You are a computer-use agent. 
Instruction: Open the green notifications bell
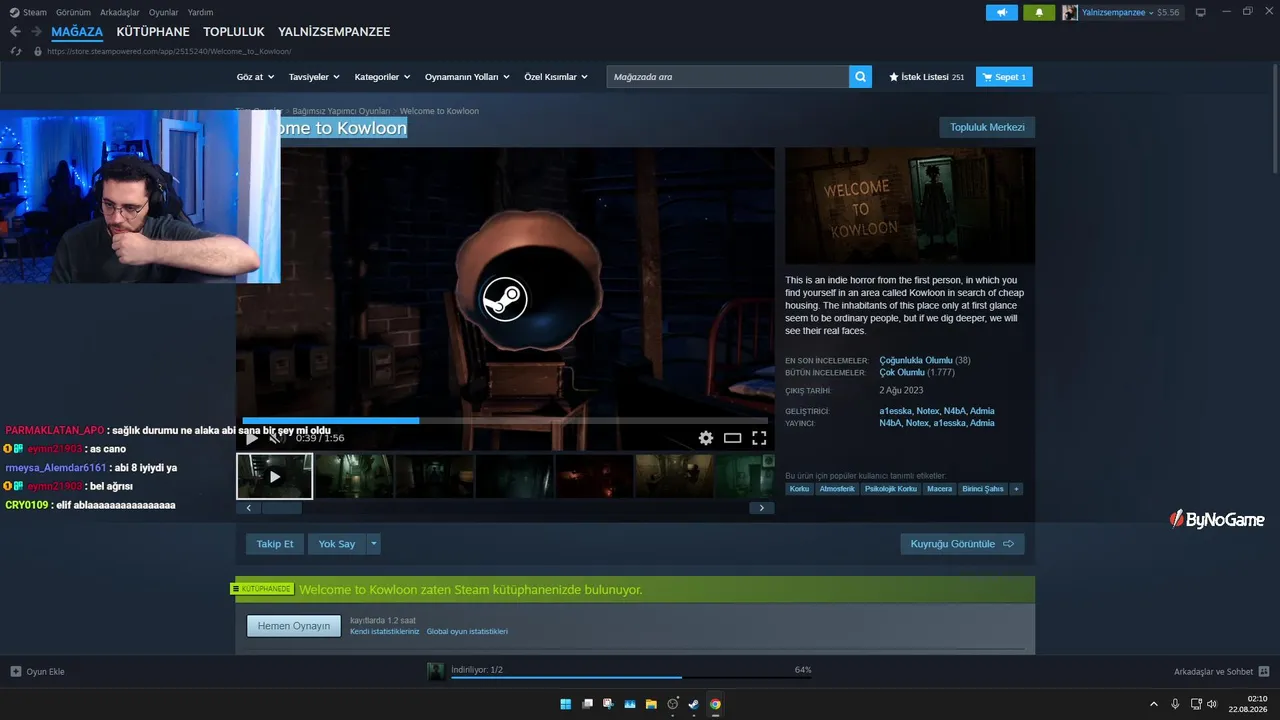tap(1039, 12)
